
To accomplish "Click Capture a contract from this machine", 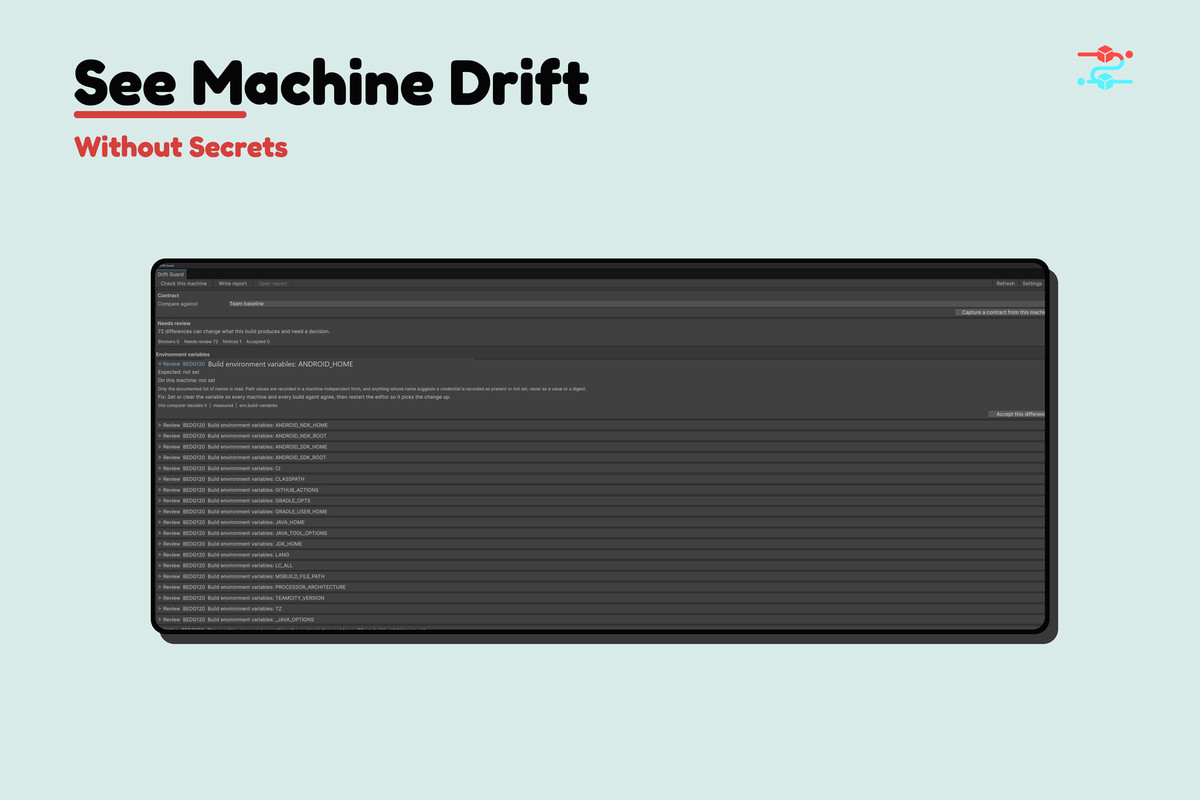I will pos(1000,312).
